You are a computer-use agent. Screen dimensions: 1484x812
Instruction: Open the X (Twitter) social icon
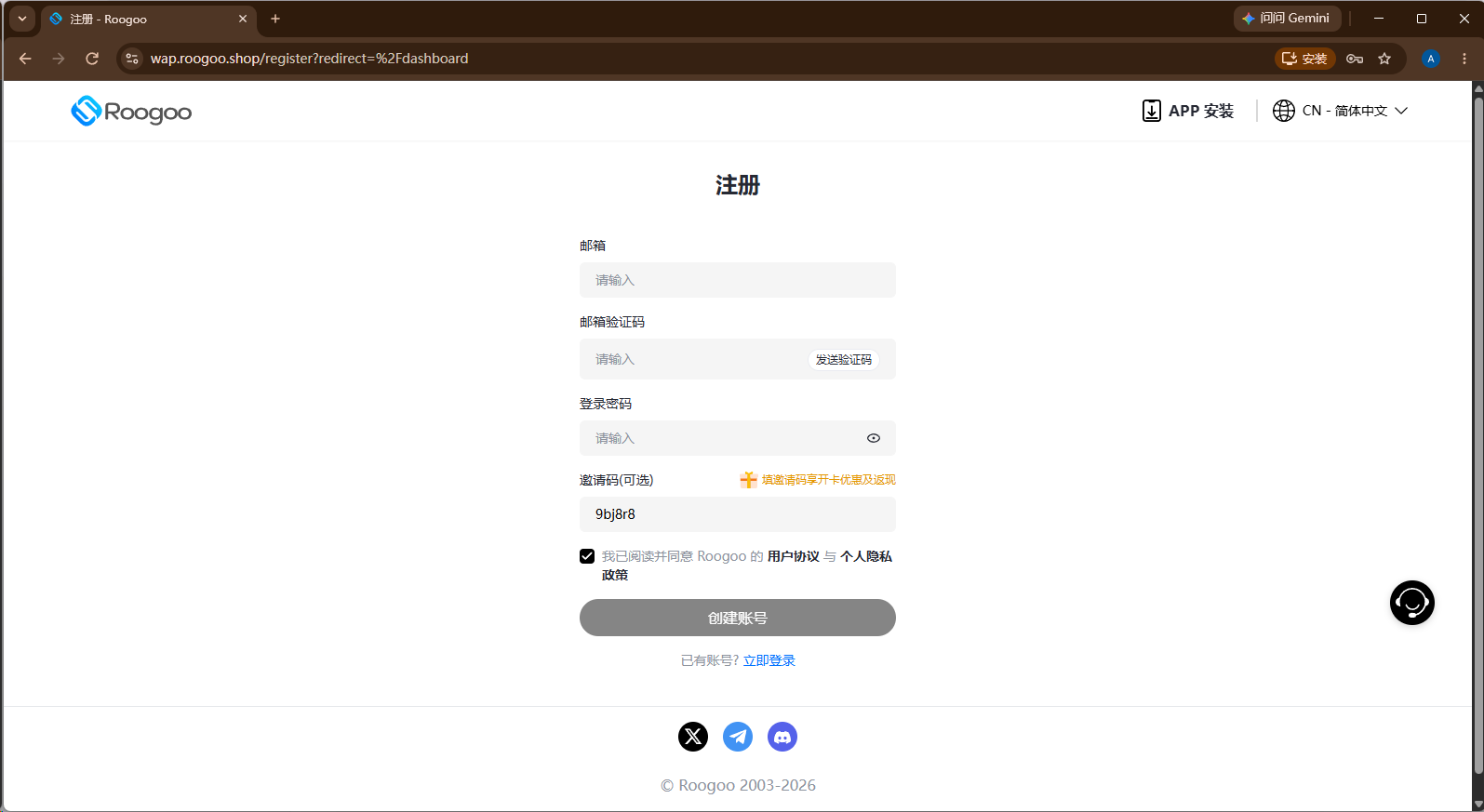click(693, 737)
